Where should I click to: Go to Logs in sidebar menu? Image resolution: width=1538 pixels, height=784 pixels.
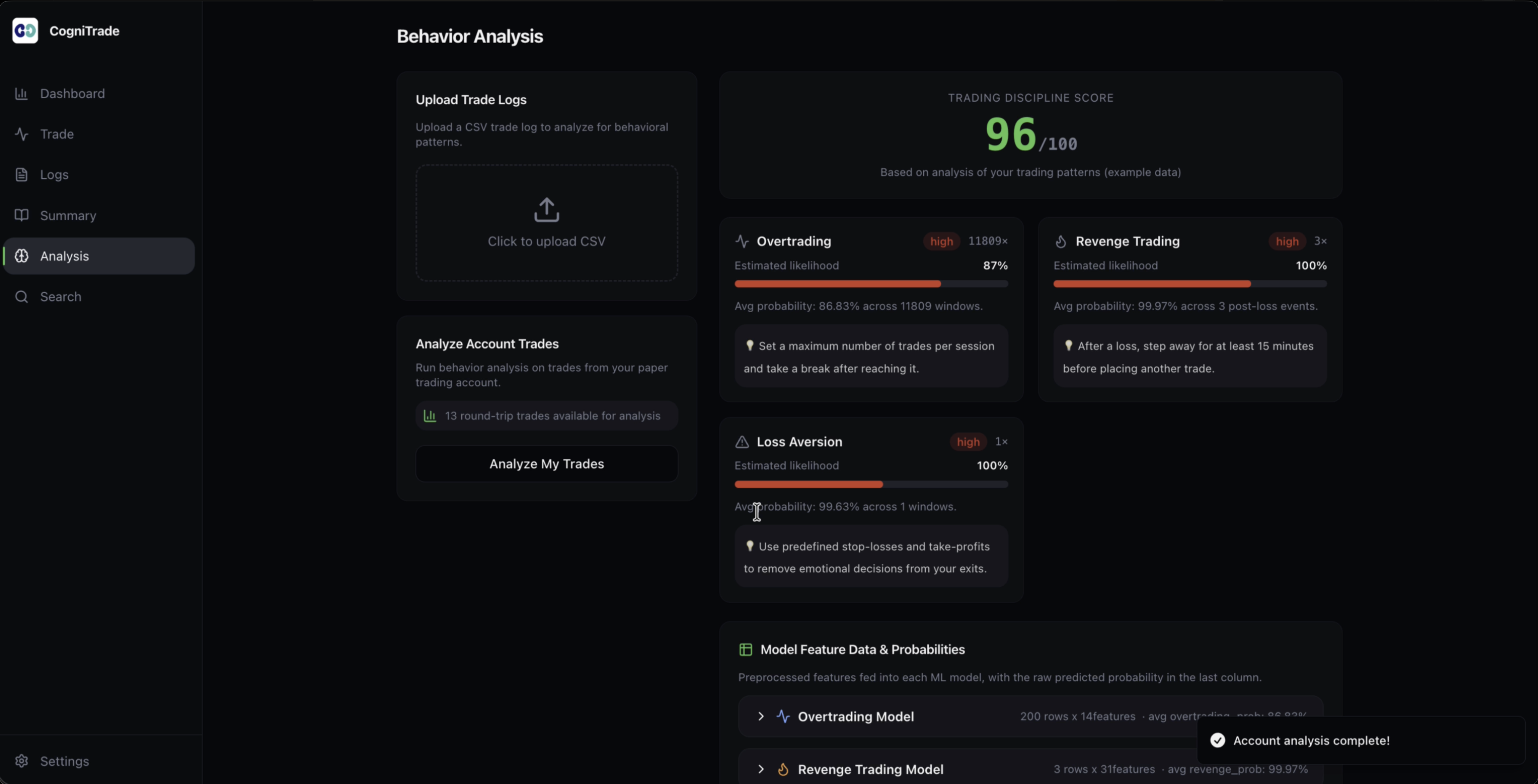pos(54,175)
